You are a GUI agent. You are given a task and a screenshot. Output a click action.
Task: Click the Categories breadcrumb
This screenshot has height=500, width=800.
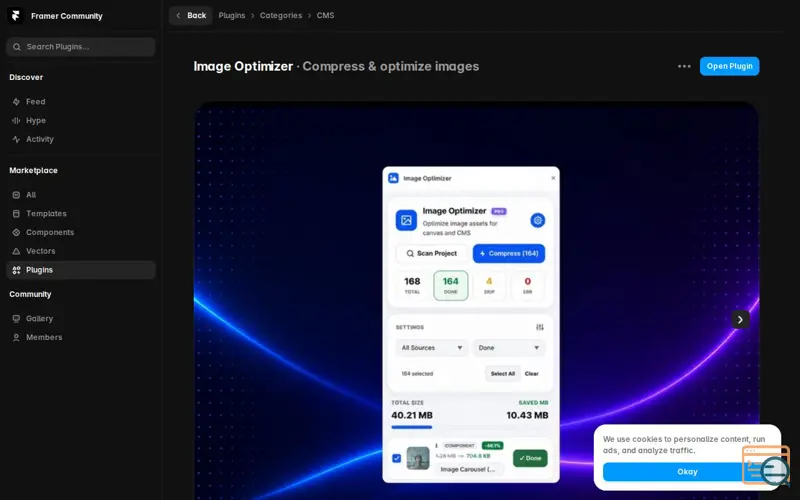pyautogui.click(x=281, y=15)
